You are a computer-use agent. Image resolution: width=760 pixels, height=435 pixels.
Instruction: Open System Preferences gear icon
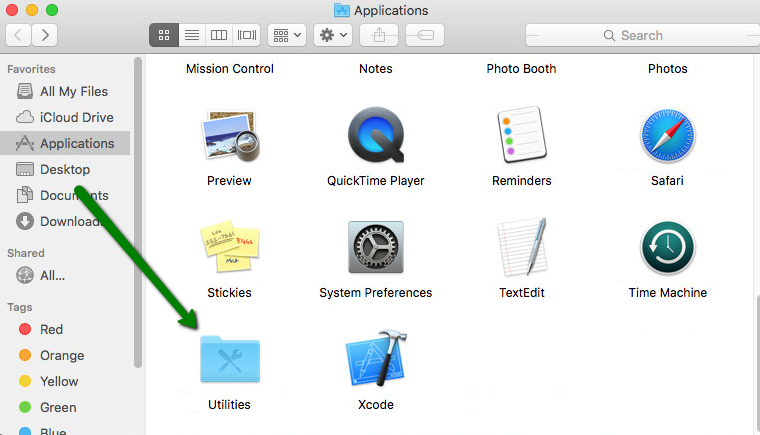coord(376,247)
